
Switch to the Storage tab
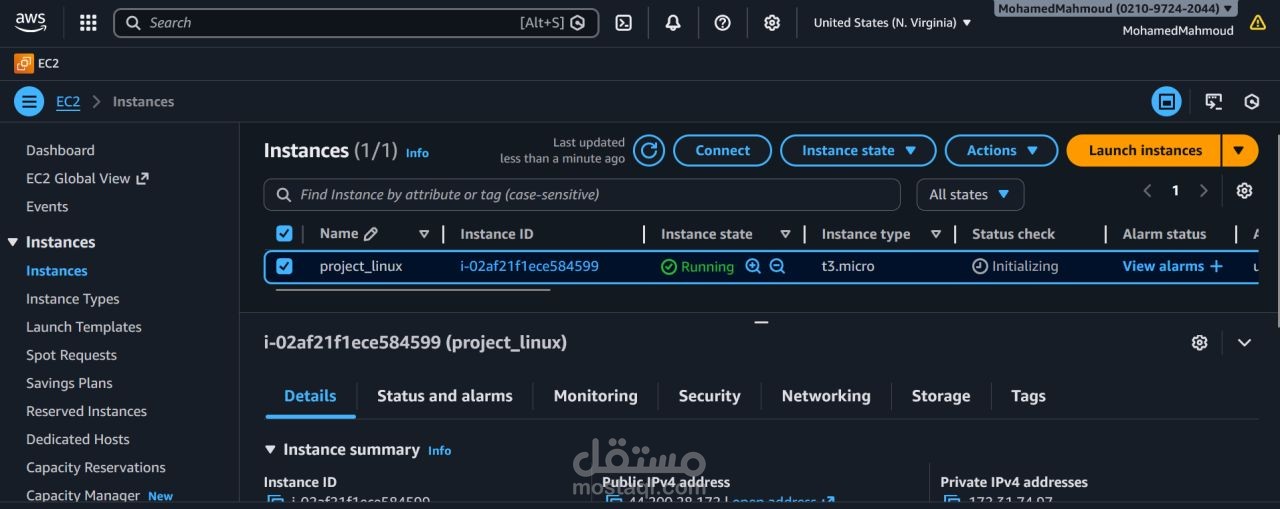(941, 396)
